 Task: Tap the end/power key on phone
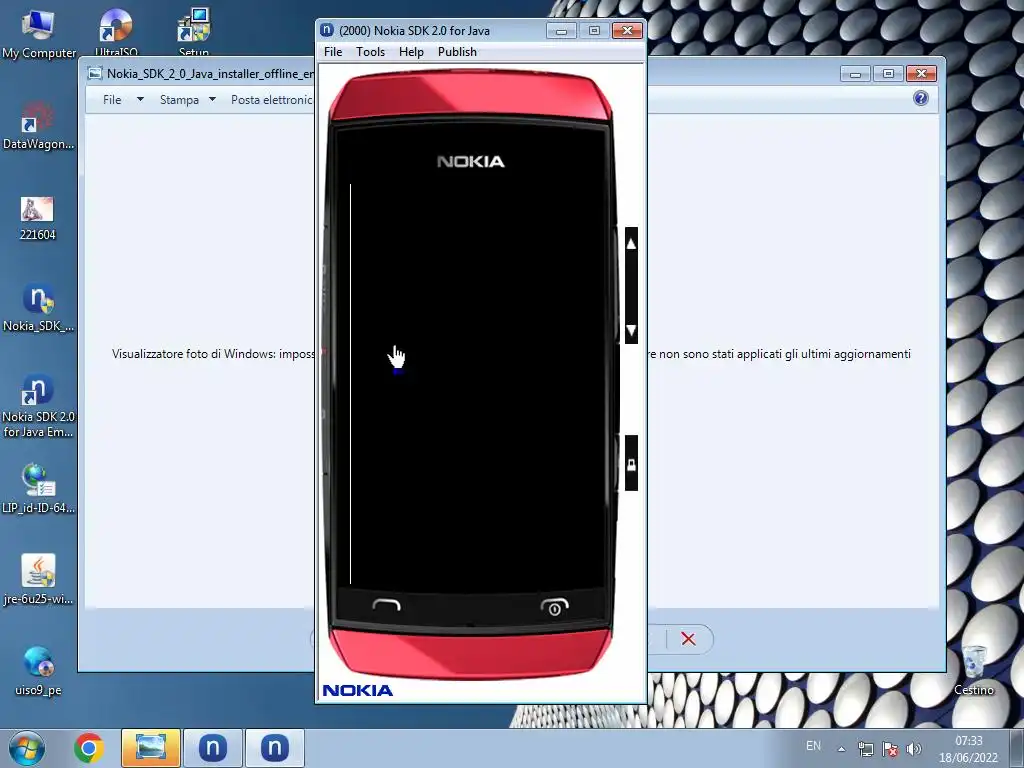point(554,607)
